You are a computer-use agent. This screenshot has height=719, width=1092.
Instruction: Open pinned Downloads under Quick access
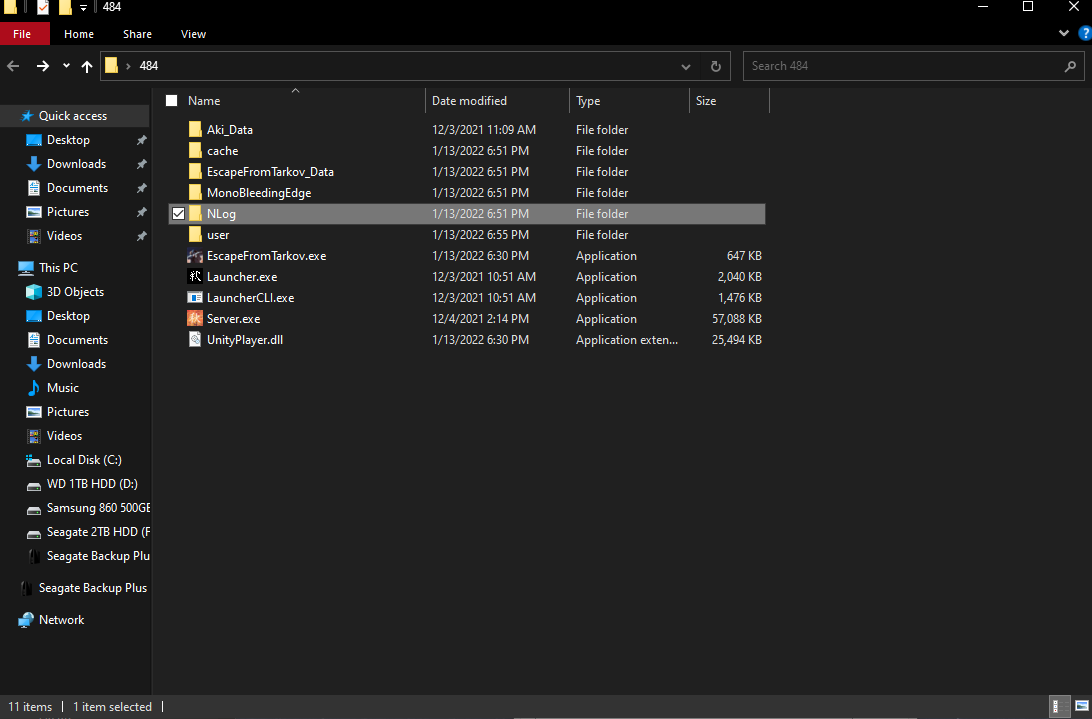click(x=77, y=164)
